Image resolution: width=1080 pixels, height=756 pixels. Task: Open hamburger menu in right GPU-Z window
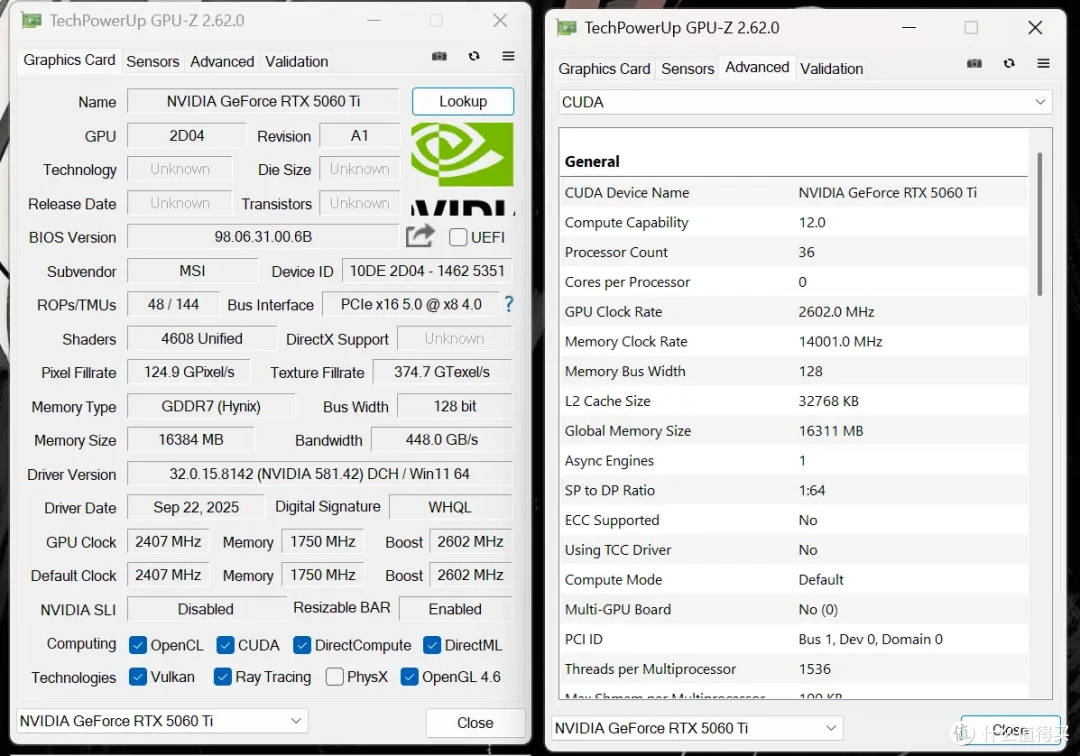(1043, 63)
